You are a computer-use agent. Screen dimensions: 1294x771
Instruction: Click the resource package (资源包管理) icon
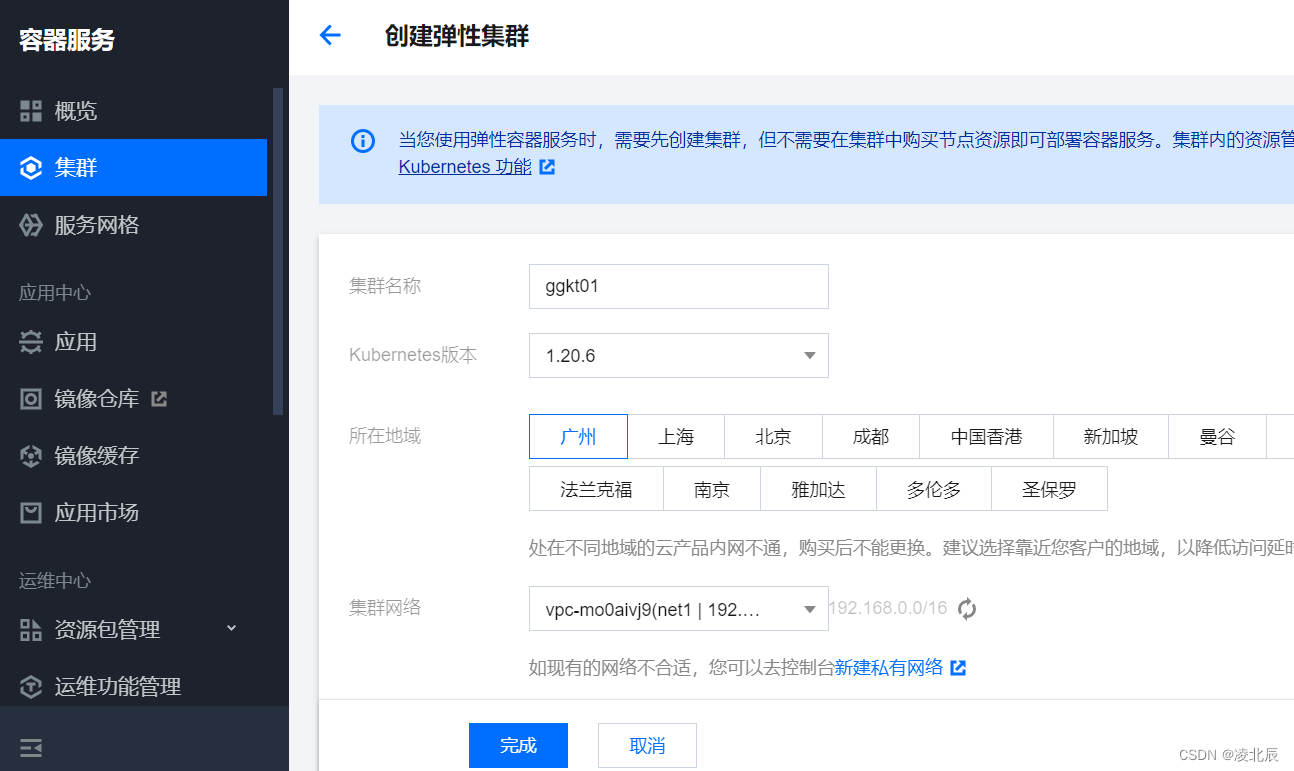click(x=31, y=630)
